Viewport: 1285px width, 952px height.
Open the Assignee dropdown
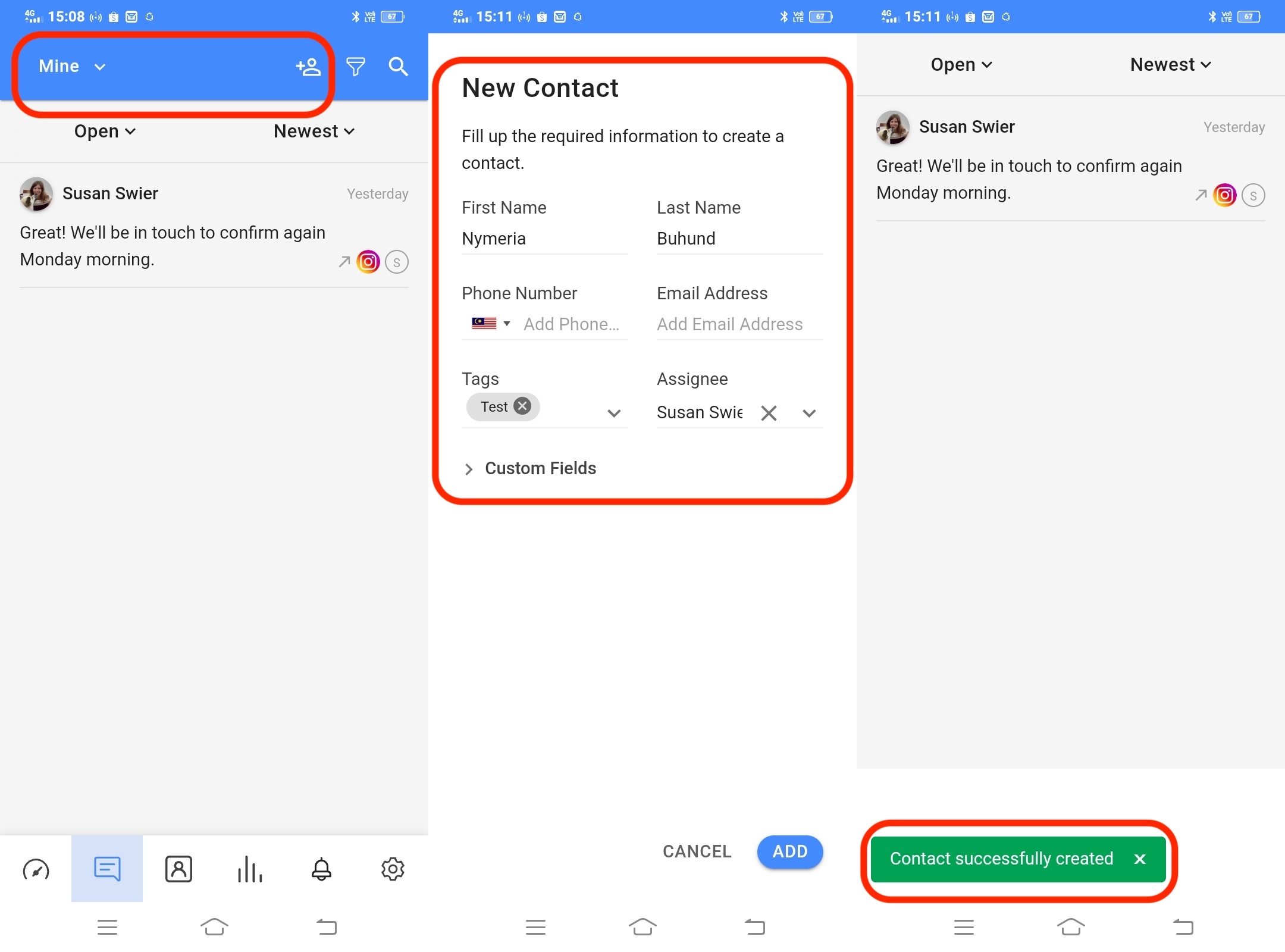click(807, 413)
